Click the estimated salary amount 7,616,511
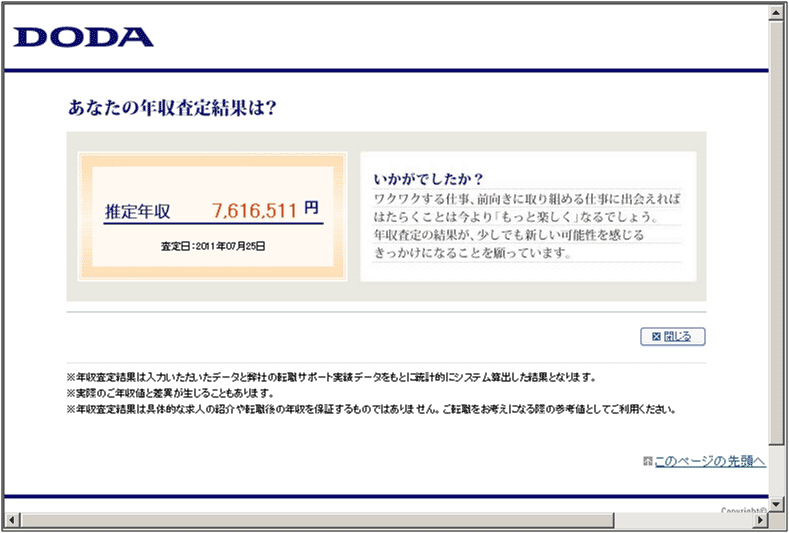This screenshot has width=789, height=533. click(254, 210)
